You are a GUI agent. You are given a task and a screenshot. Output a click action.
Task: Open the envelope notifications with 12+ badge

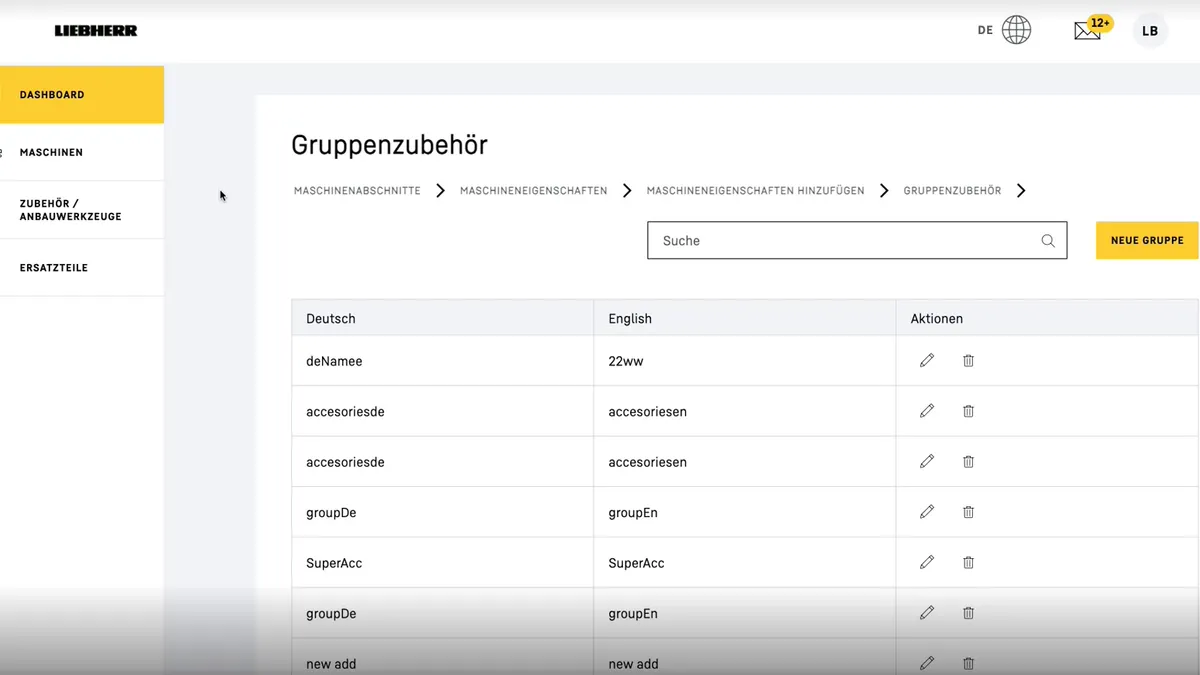tap(1087, 30)
